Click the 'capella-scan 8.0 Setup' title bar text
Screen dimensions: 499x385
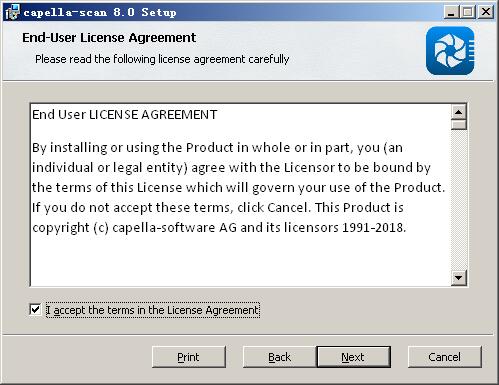pyautogui.click(x=100, y=13)
